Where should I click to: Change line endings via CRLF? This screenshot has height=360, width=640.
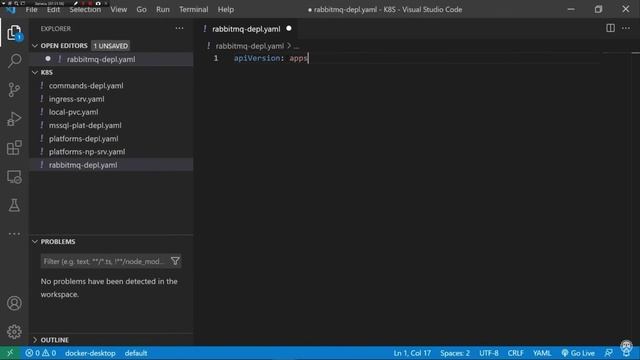click(516, 353)
